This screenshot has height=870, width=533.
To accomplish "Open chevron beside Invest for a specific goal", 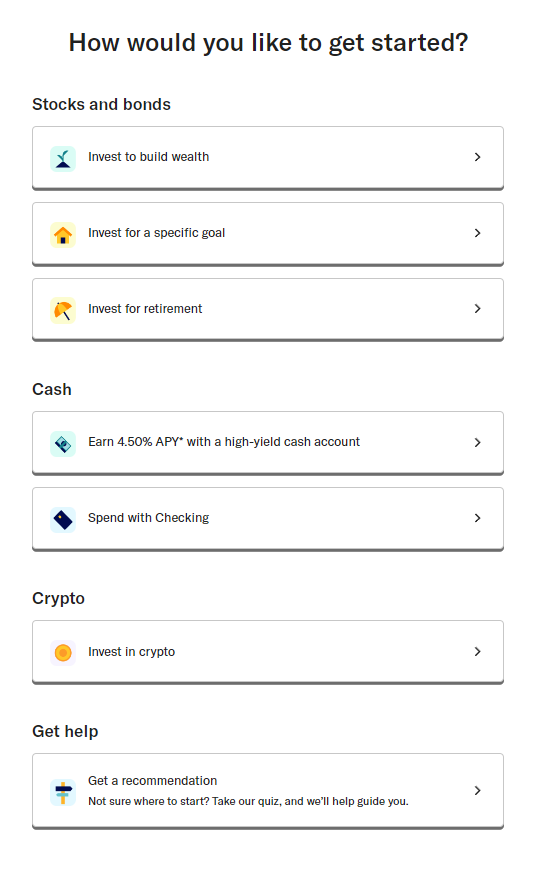I will click(478, 233).
